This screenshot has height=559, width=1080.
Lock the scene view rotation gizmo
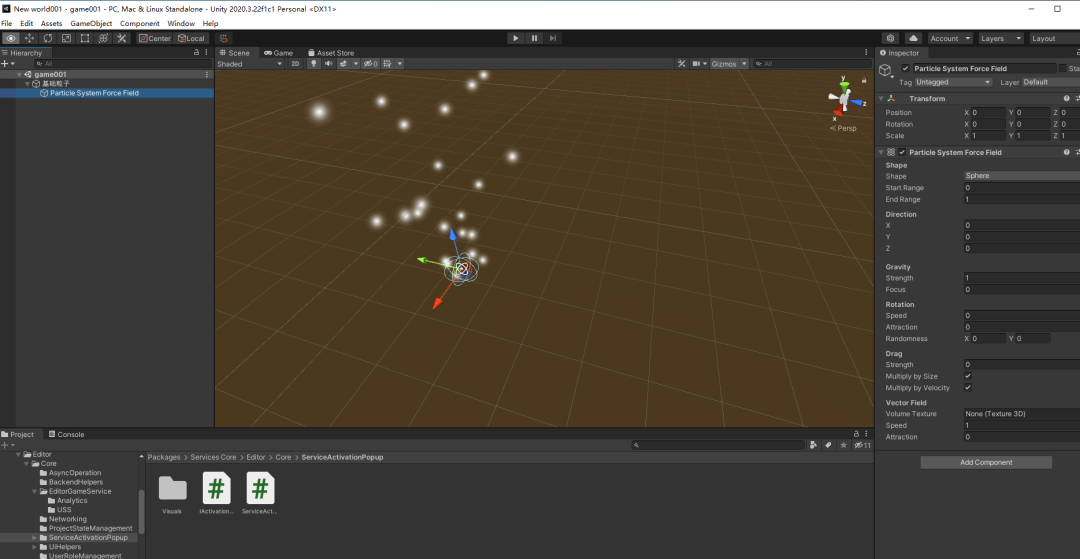[x=864, y=81]
